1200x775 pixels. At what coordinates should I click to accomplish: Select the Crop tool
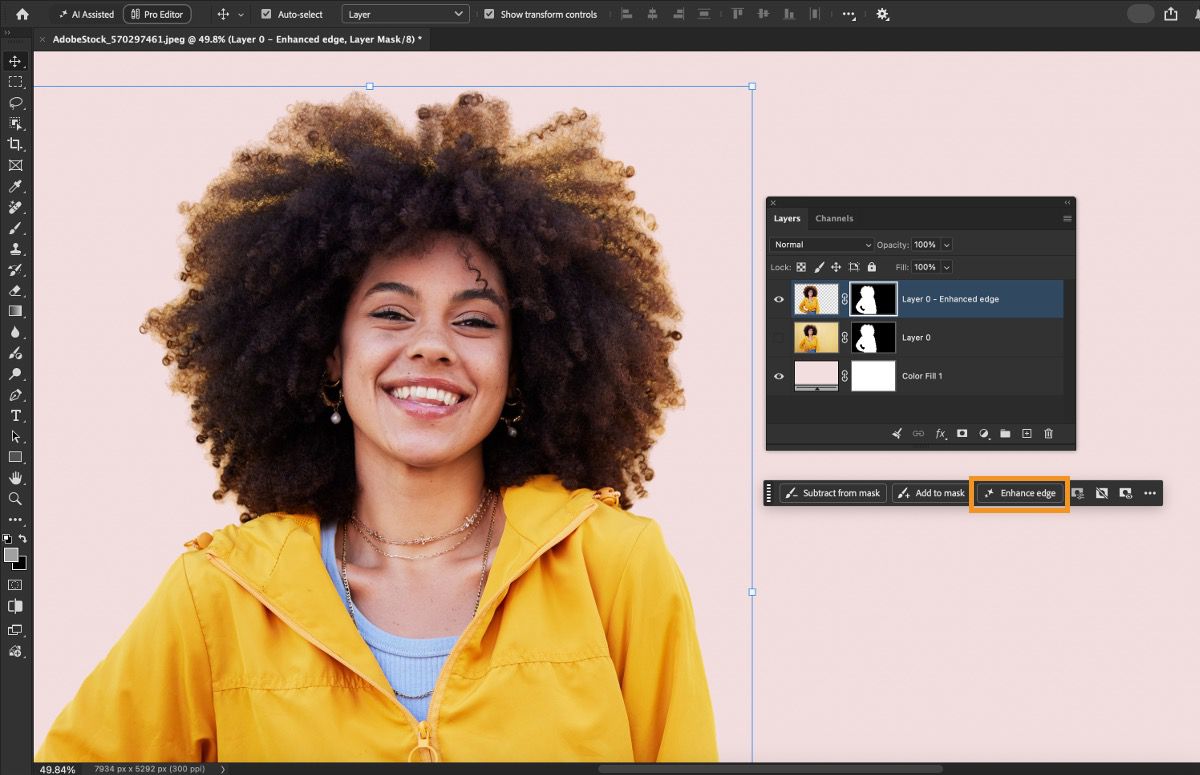click(15, 145)
